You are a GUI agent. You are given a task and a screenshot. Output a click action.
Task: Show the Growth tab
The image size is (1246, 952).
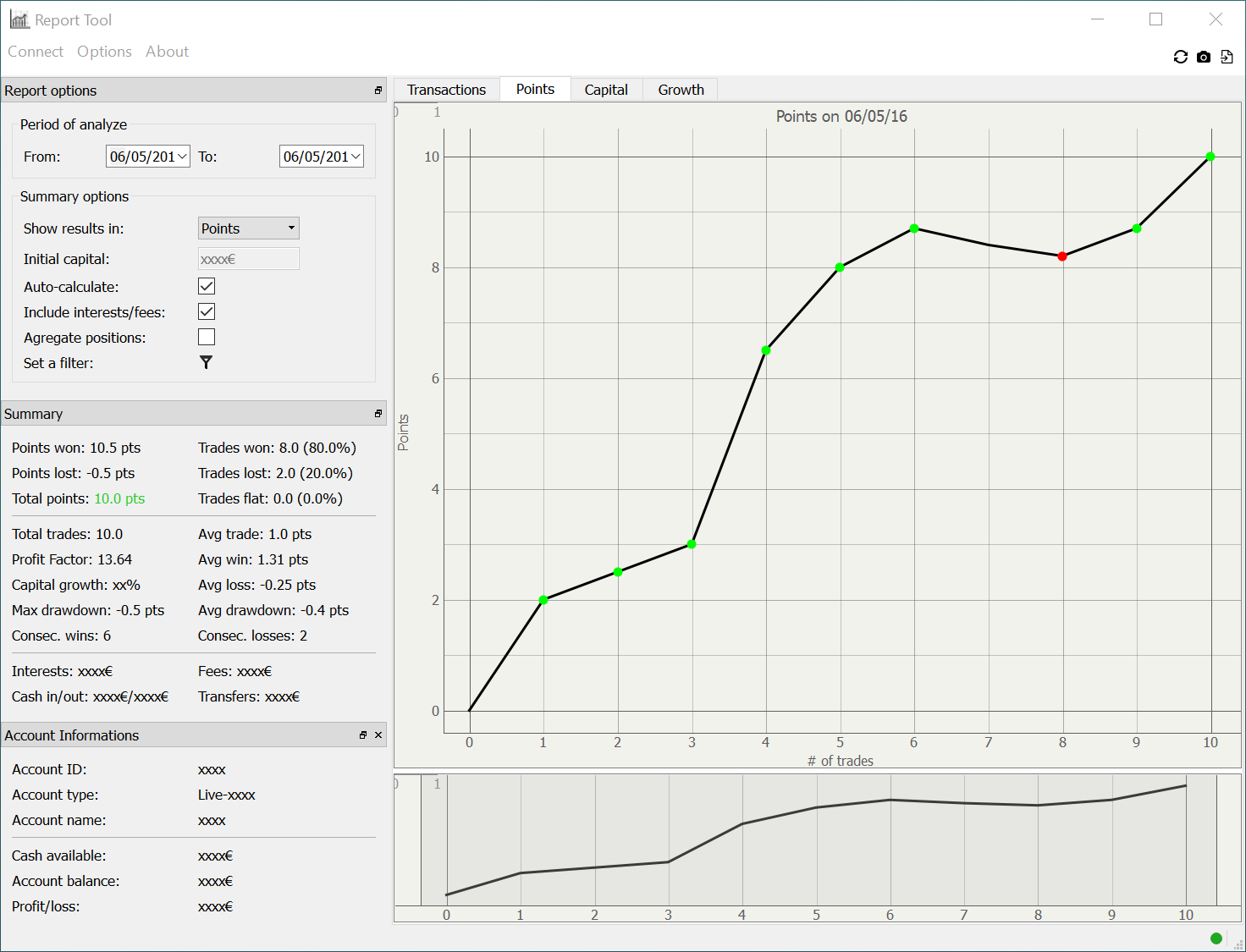681,90
